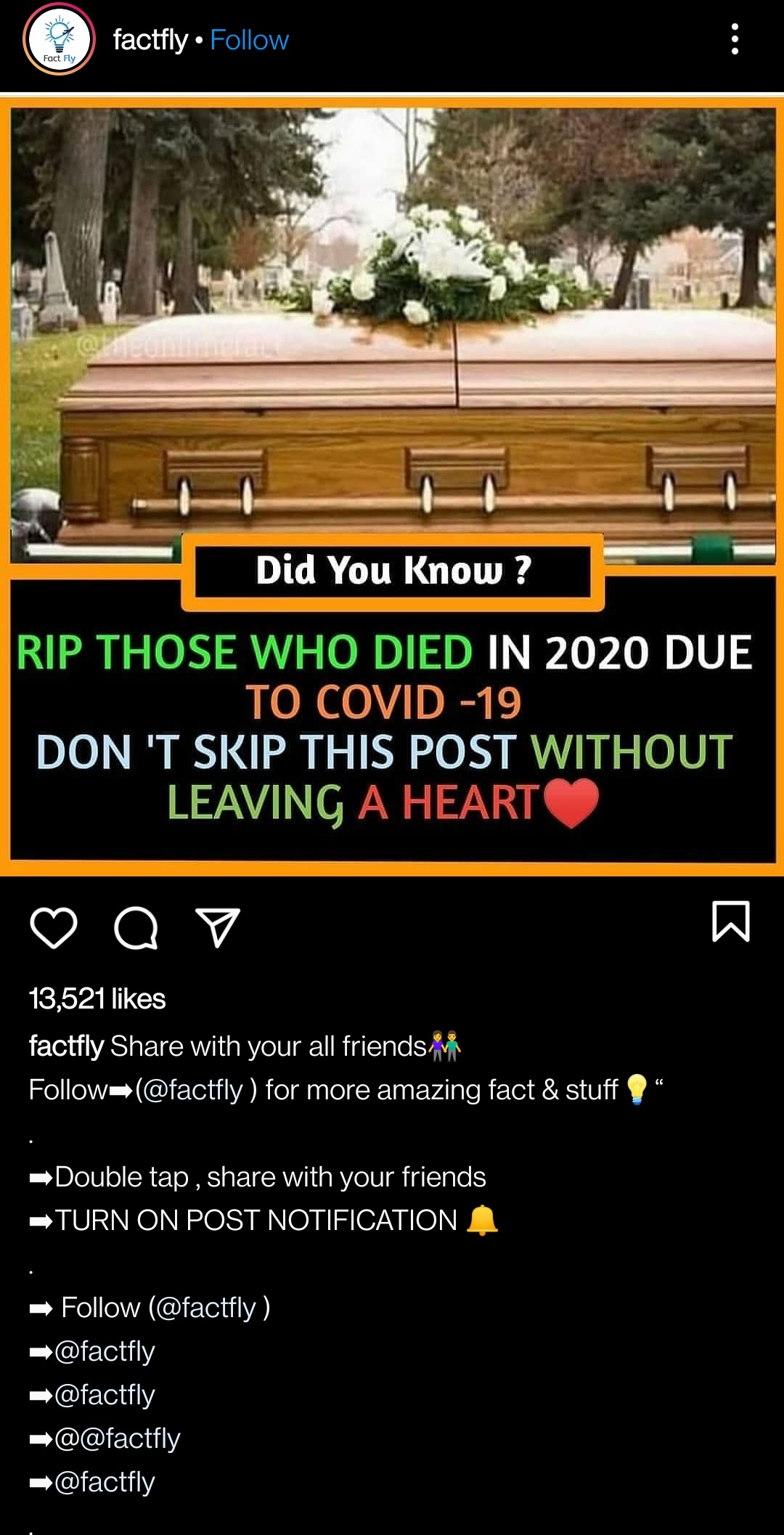784x1535 pixels.
Task: View the 13,521 likes list
Action: 97,998
